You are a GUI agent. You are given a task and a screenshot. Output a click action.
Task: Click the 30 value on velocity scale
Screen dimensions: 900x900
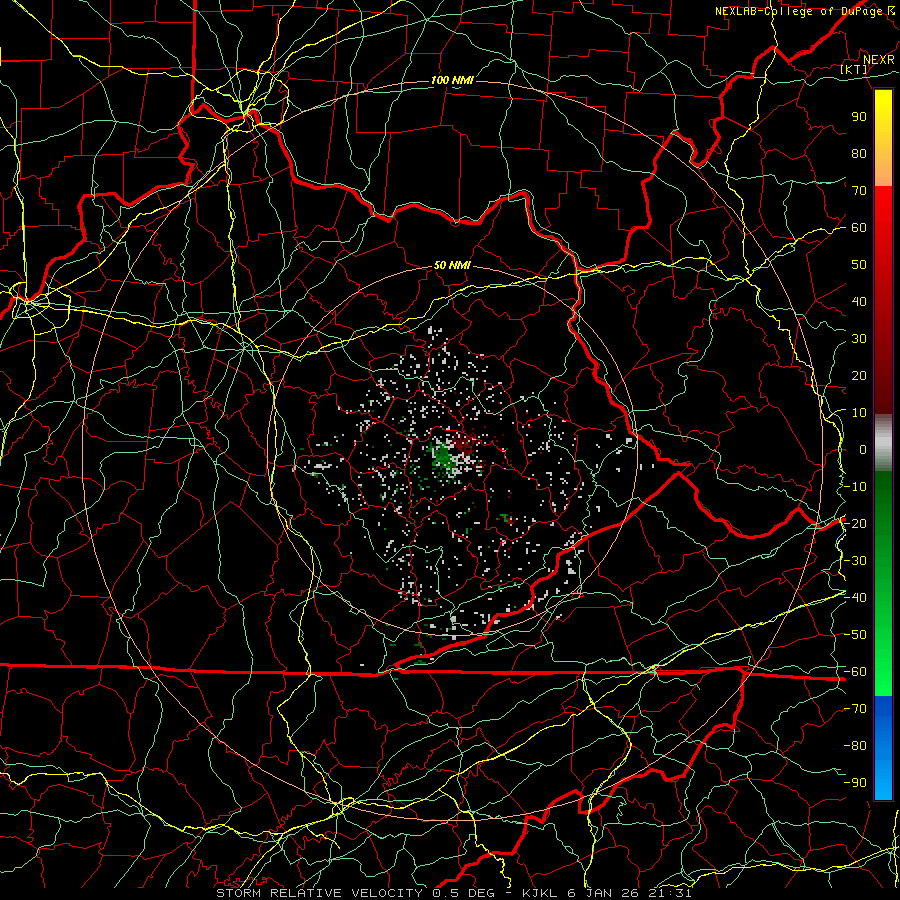coord(859,339)
